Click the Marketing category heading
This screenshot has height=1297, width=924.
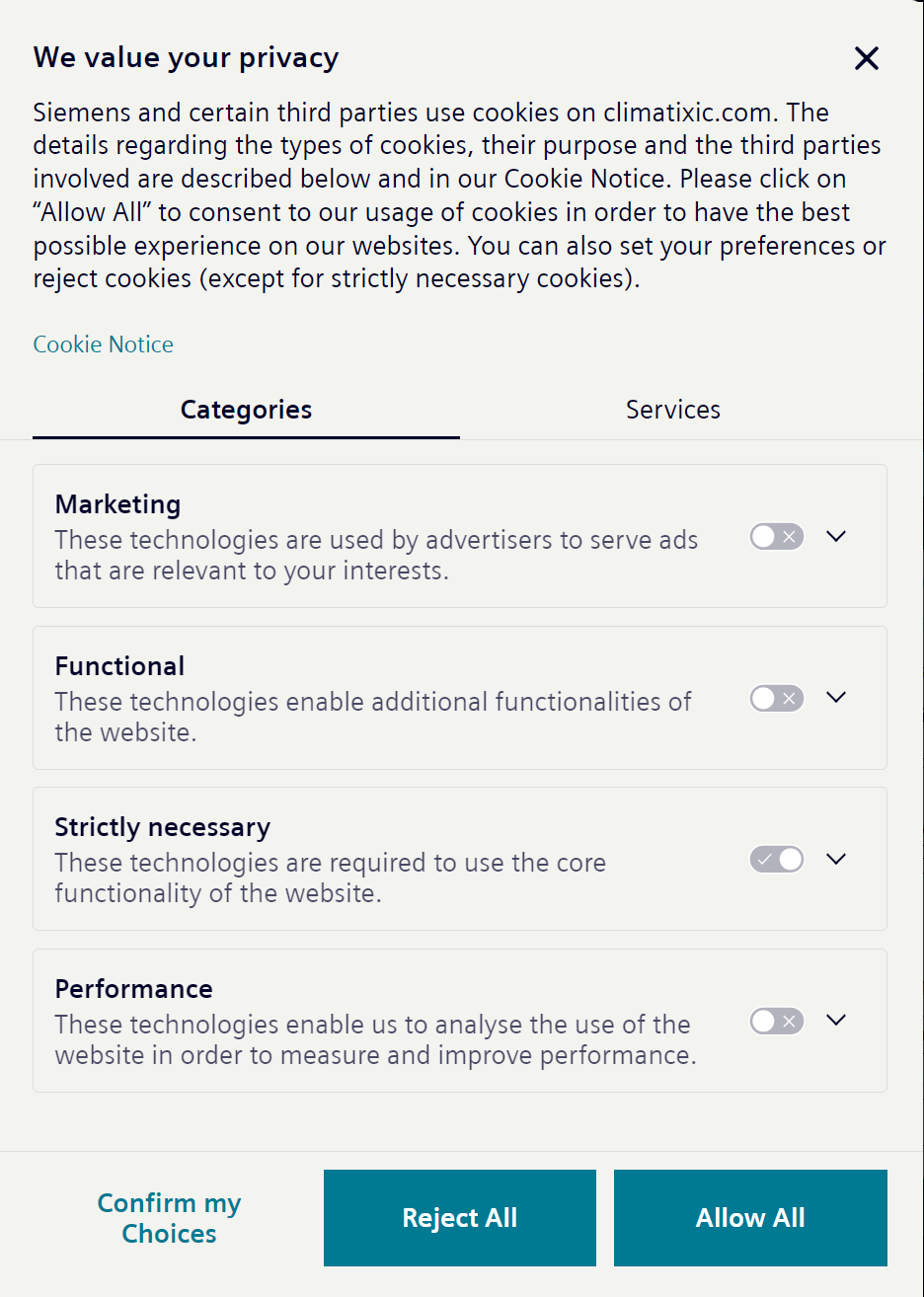[x=118, y=504]
